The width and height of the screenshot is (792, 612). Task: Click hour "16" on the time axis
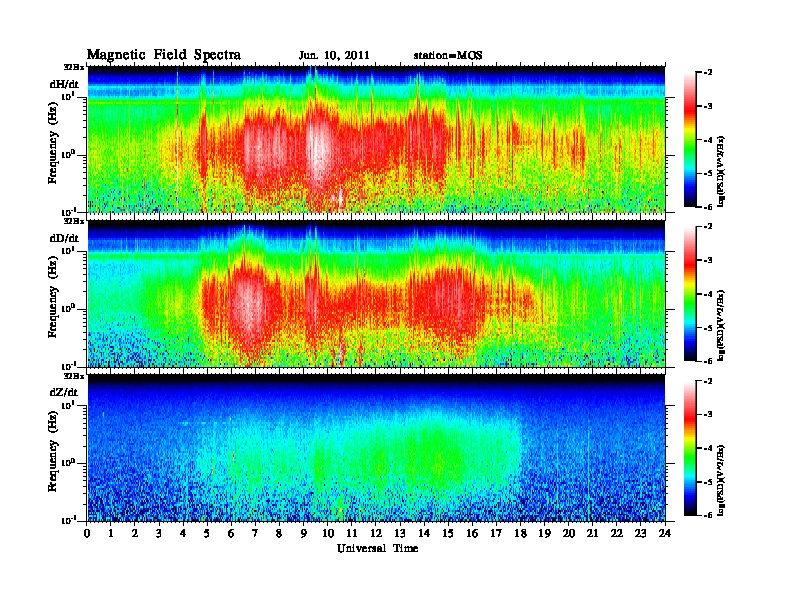coord(472,533)
